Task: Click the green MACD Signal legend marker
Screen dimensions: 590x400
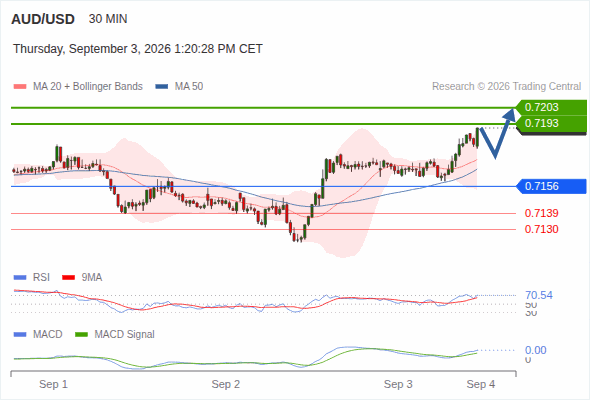Action: pos(81,335)
